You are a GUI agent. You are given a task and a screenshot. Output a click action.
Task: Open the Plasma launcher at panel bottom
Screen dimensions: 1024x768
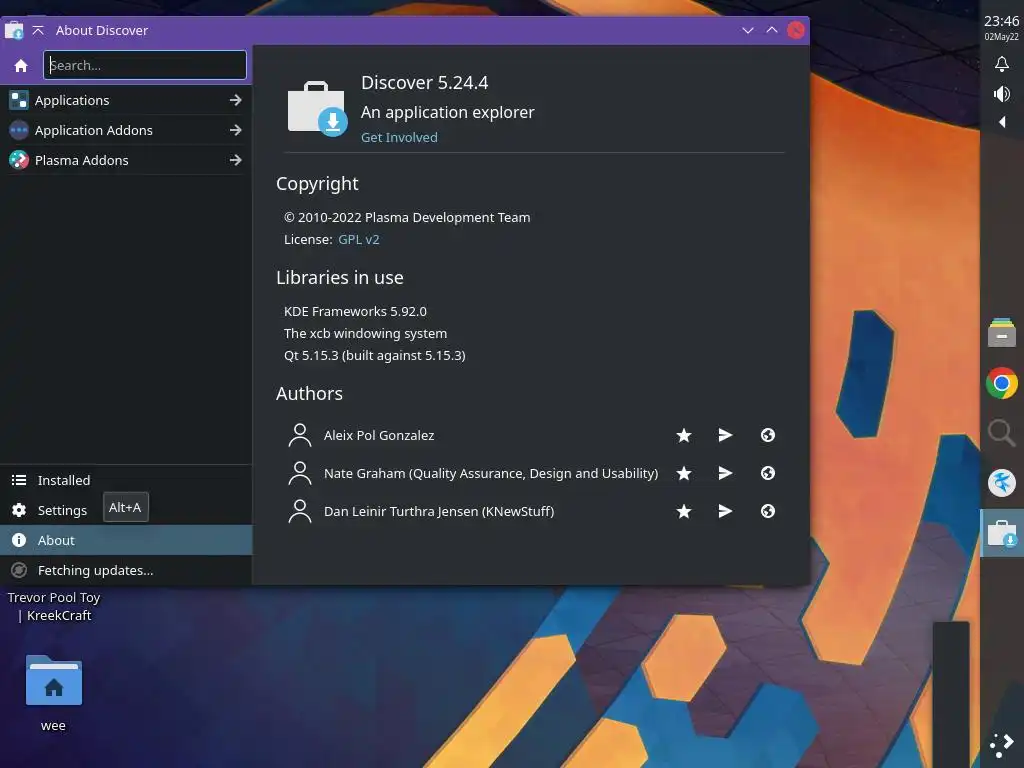1002,744
